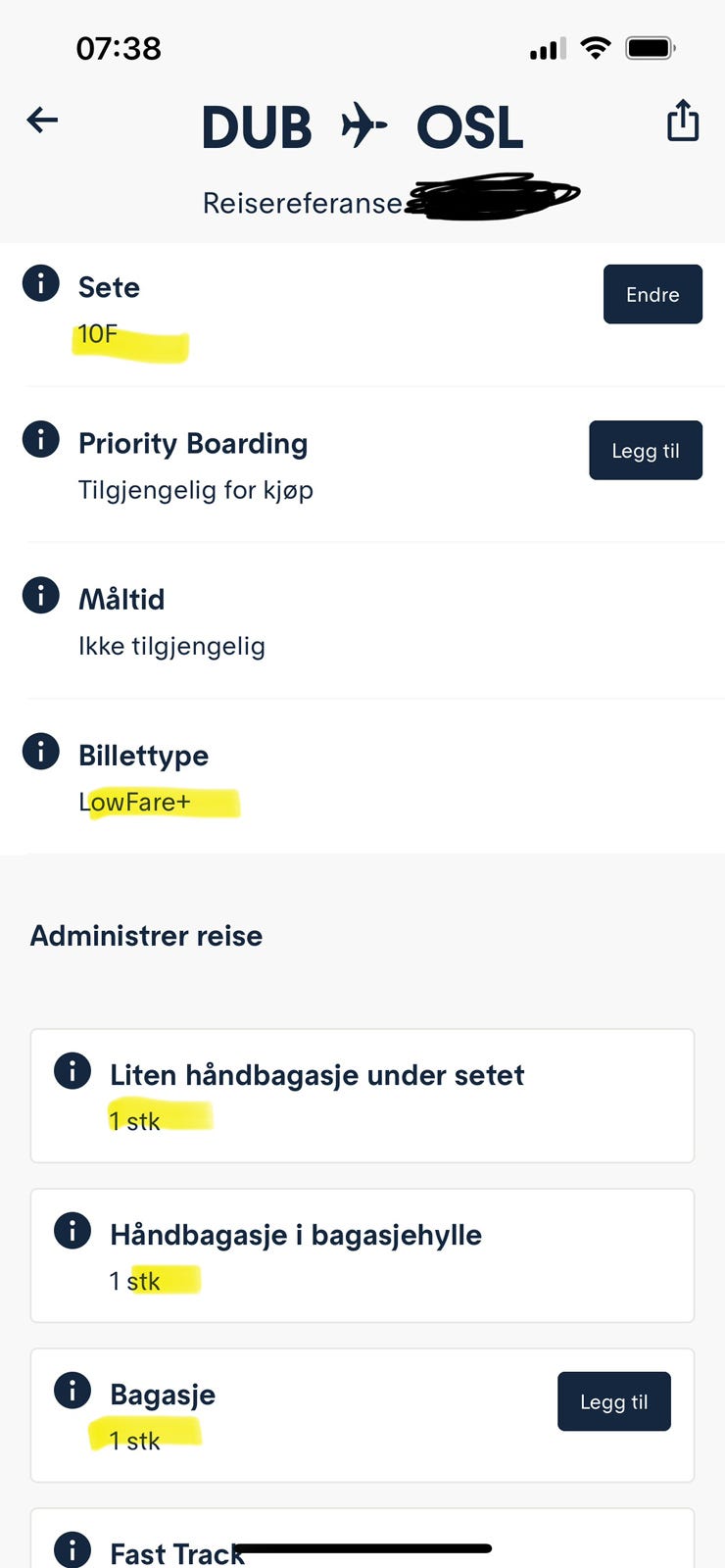Tap the Administrer reise section heading

tap(145, 936)
